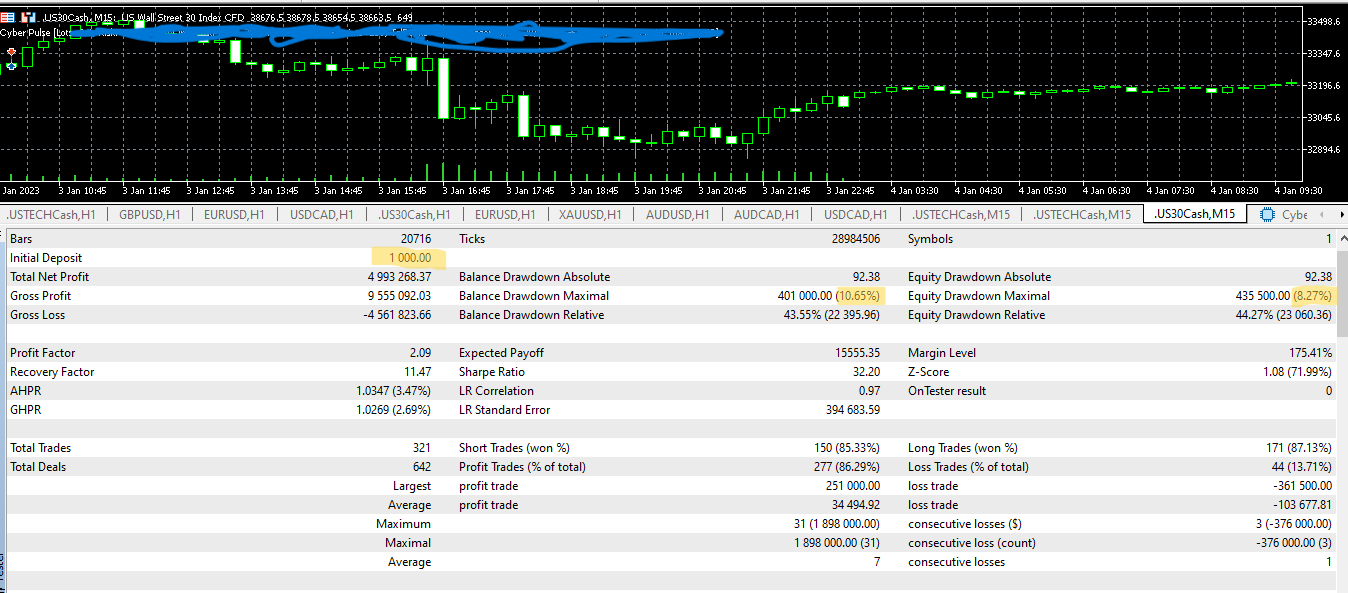
Task: Click the active .US30Cash,M15 tab
Action: 1194,215
